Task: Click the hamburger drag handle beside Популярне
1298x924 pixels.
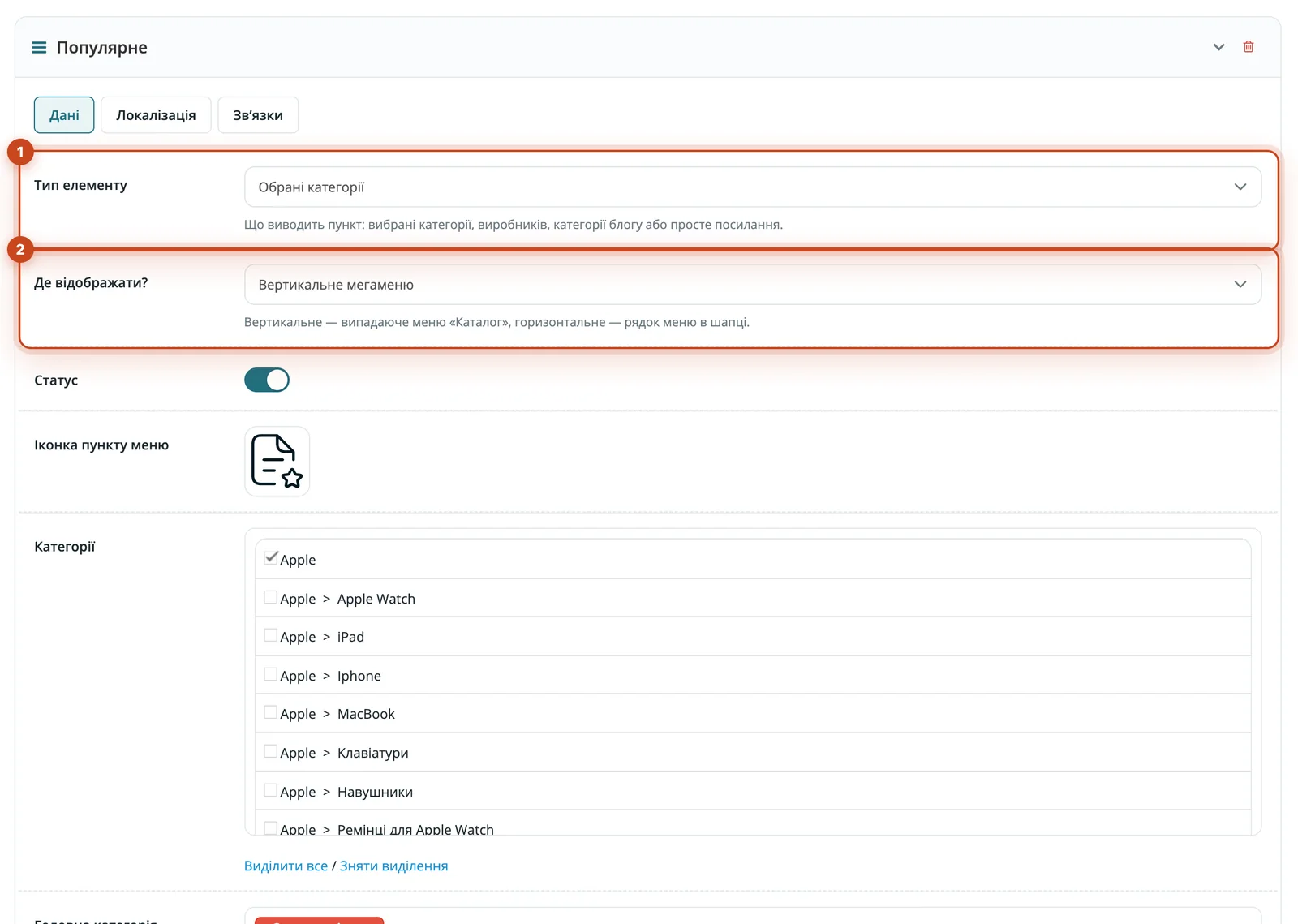Action: tap(39, 48)
